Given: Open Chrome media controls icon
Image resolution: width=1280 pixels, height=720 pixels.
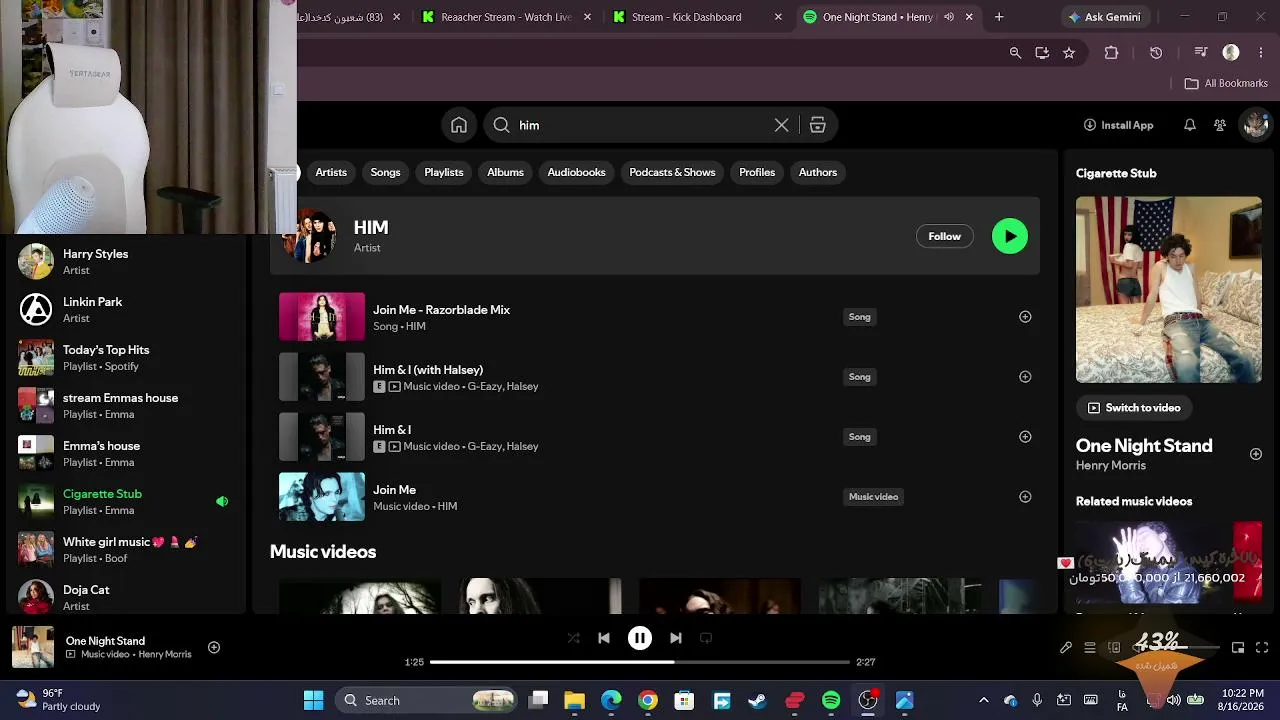Looking at the screenshot, I should coord(1201,53).
